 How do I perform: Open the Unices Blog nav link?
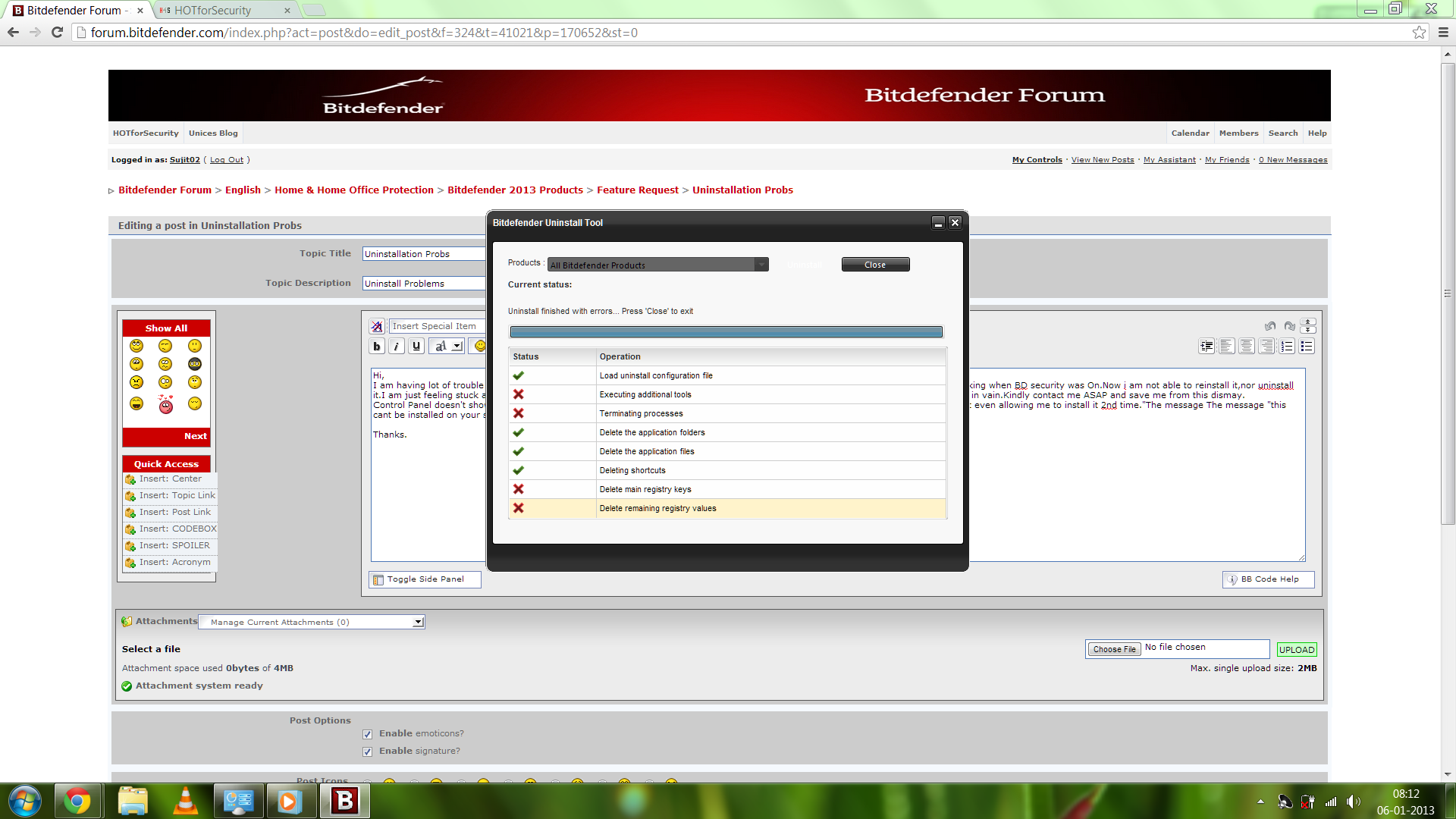click(213, 133)
